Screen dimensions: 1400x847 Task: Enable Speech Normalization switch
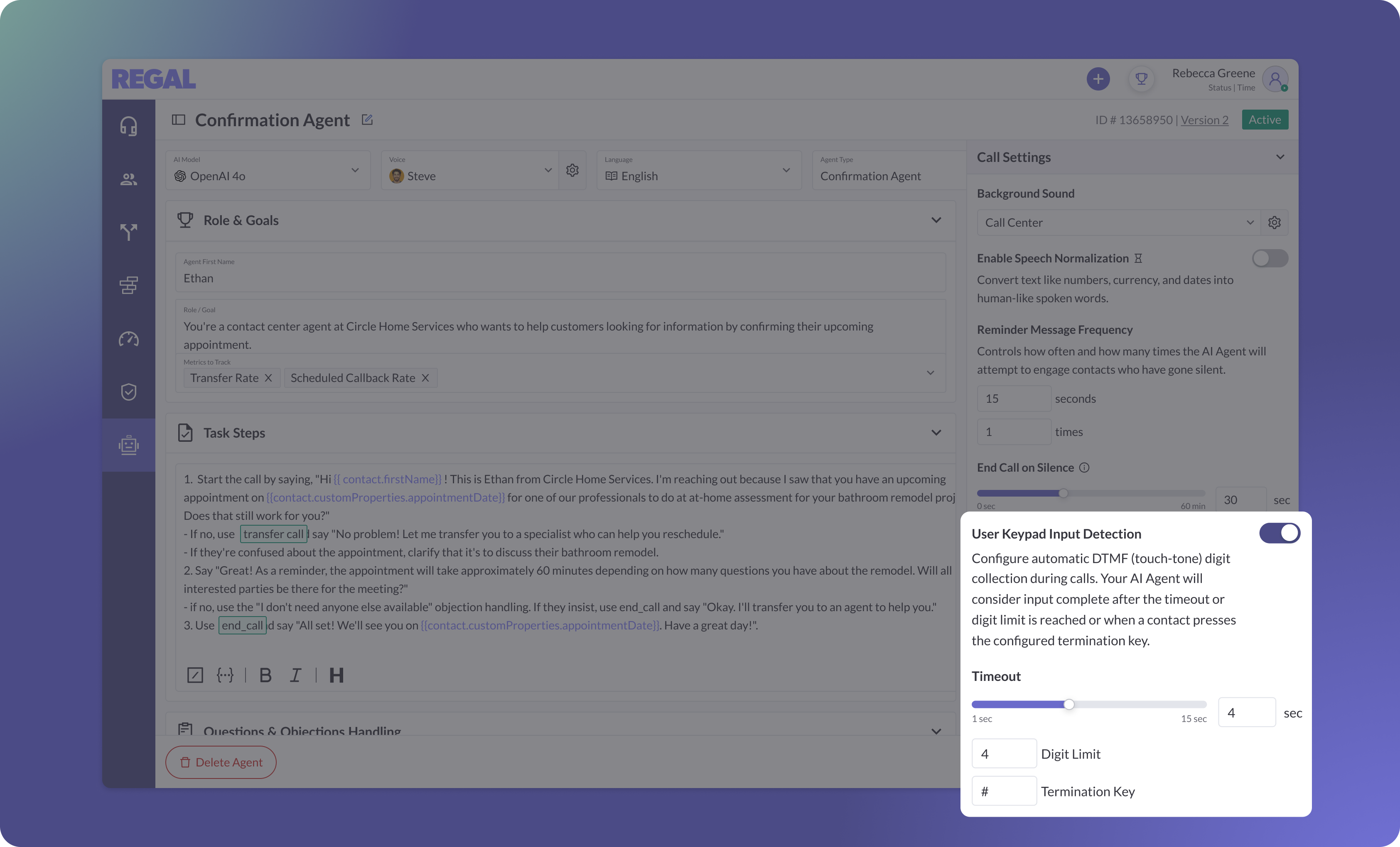click(x=1269, y=258)
